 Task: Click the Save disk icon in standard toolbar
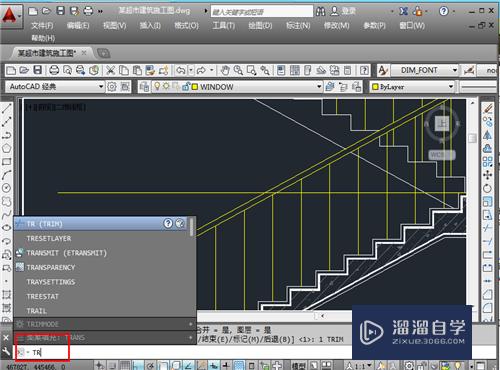(x=38, y=70)
